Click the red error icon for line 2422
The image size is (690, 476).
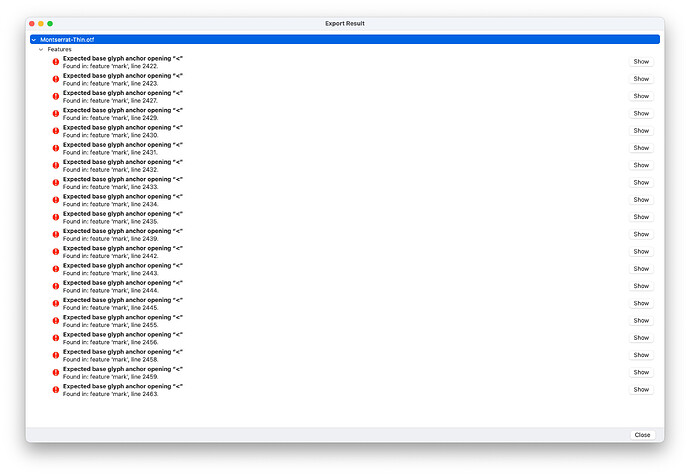pyautogui.click(x=56, y=62)
